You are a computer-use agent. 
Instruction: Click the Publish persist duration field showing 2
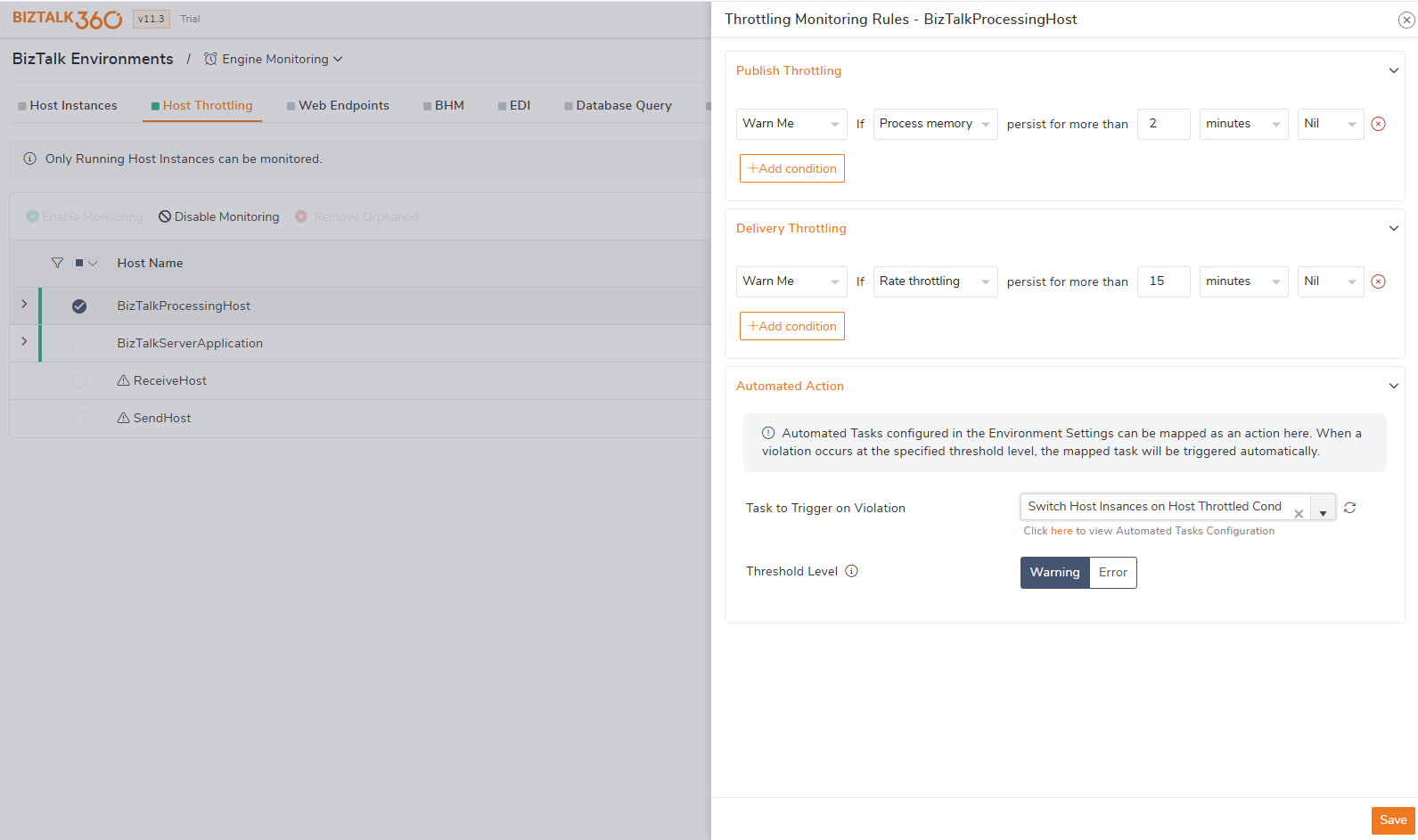1163,124
